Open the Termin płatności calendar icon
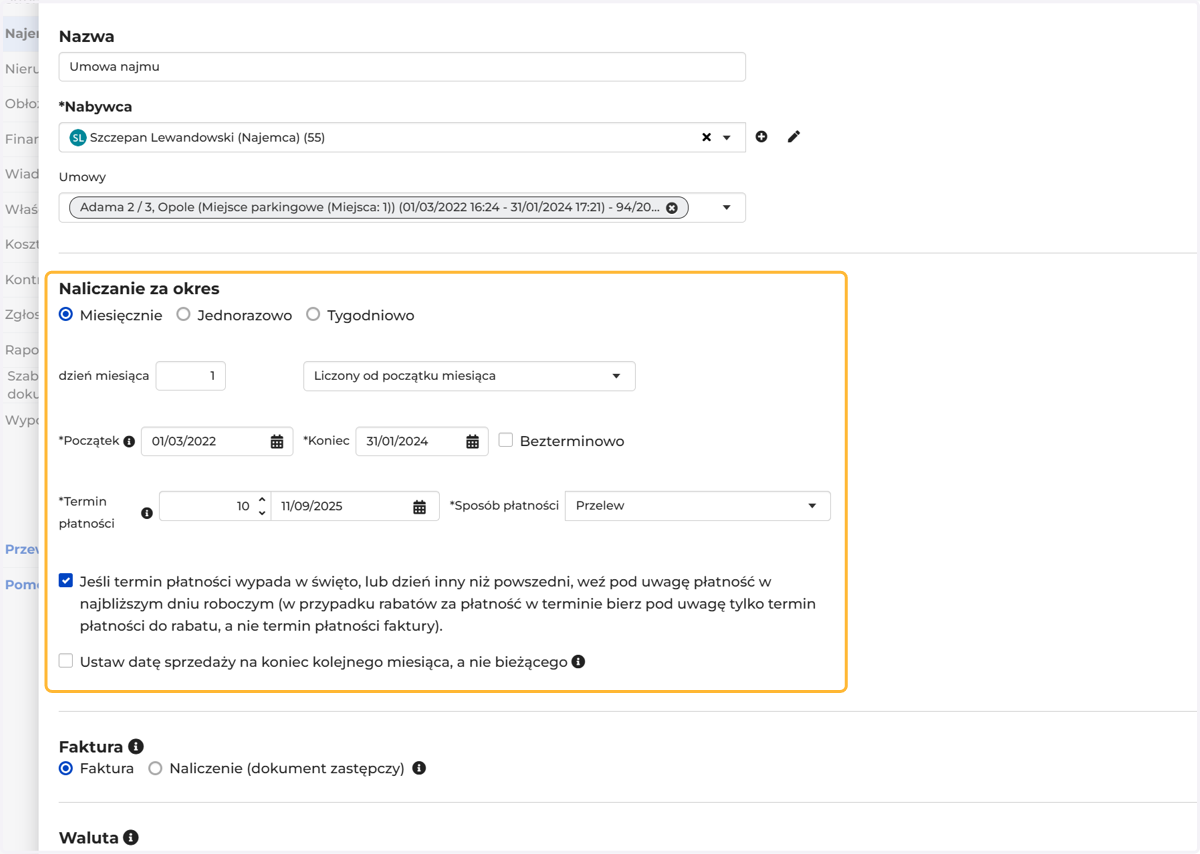 [420, 507]
